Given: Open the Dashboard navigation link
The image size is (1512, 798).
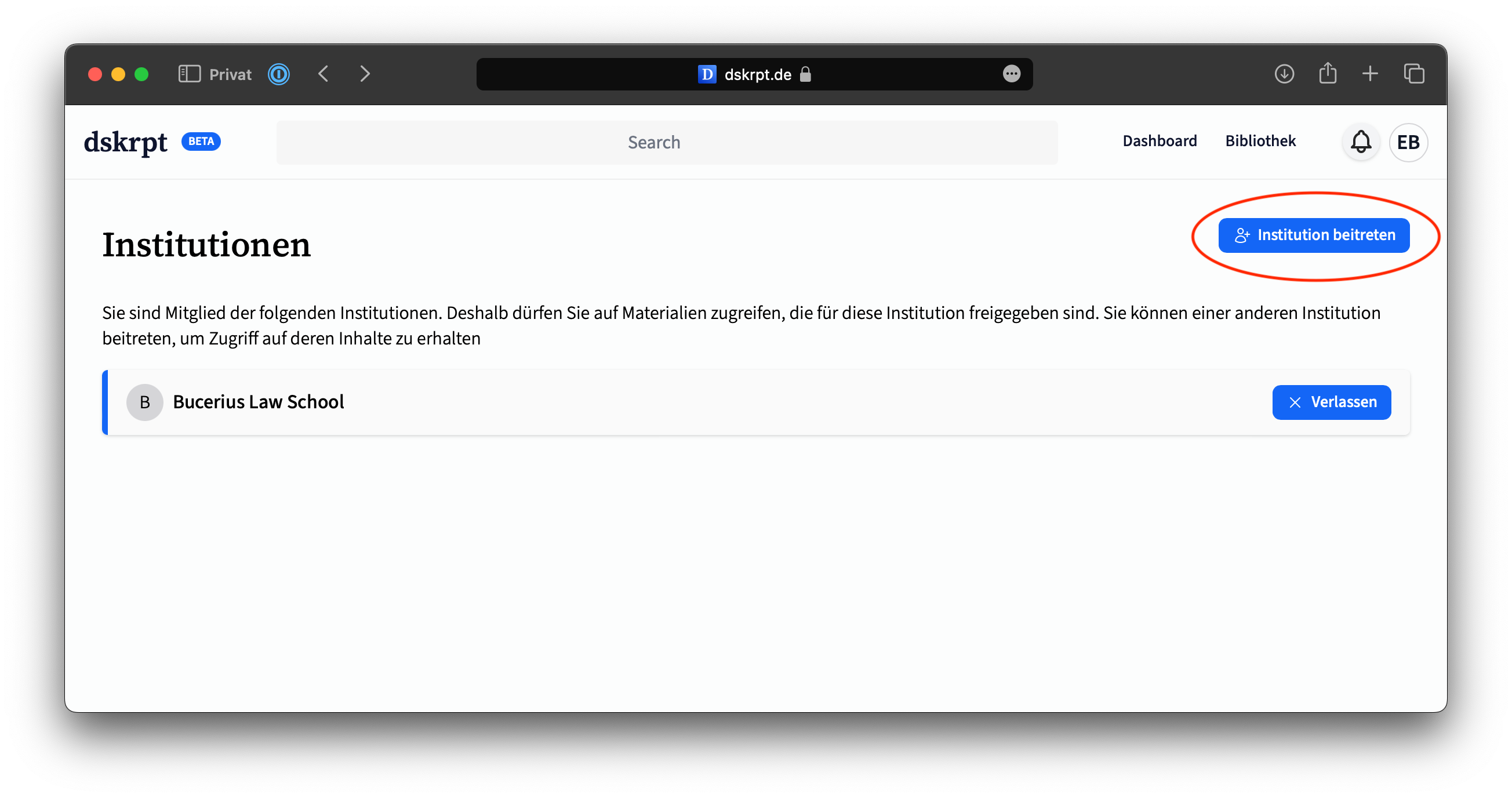Looking at the screenshot, I should (1160, 141).
